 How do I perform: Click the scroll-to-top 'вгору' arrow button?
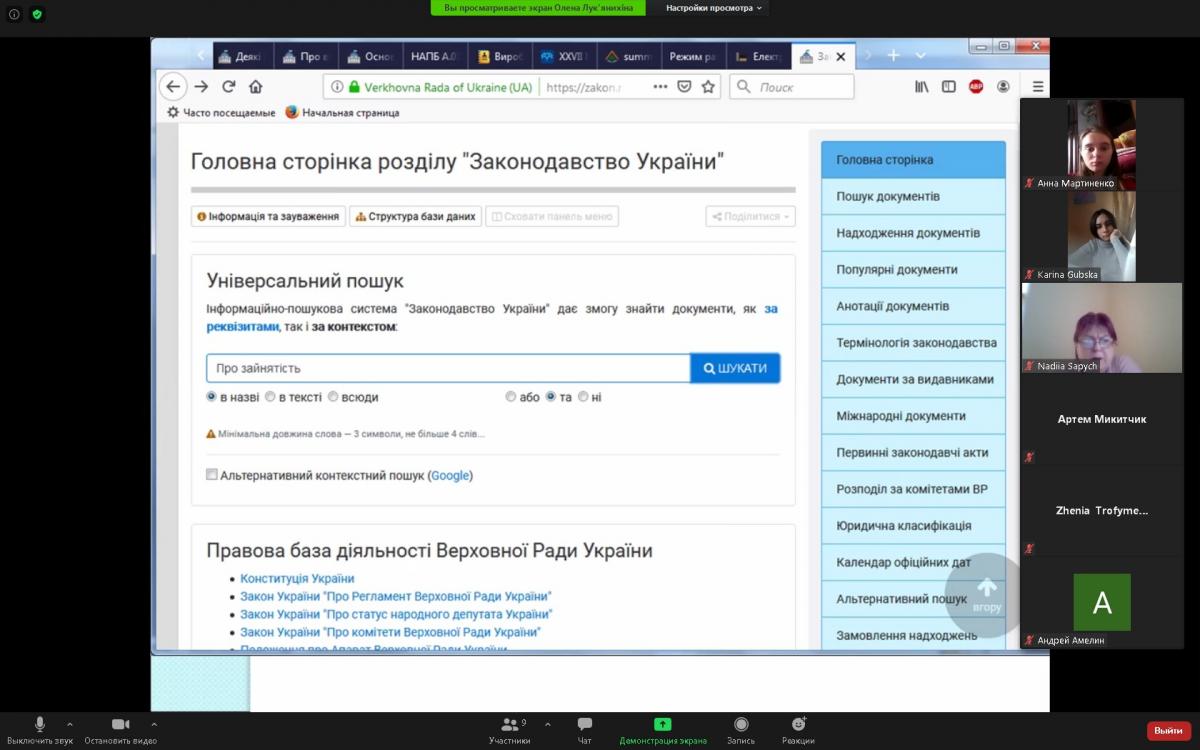tap(986, 594)
